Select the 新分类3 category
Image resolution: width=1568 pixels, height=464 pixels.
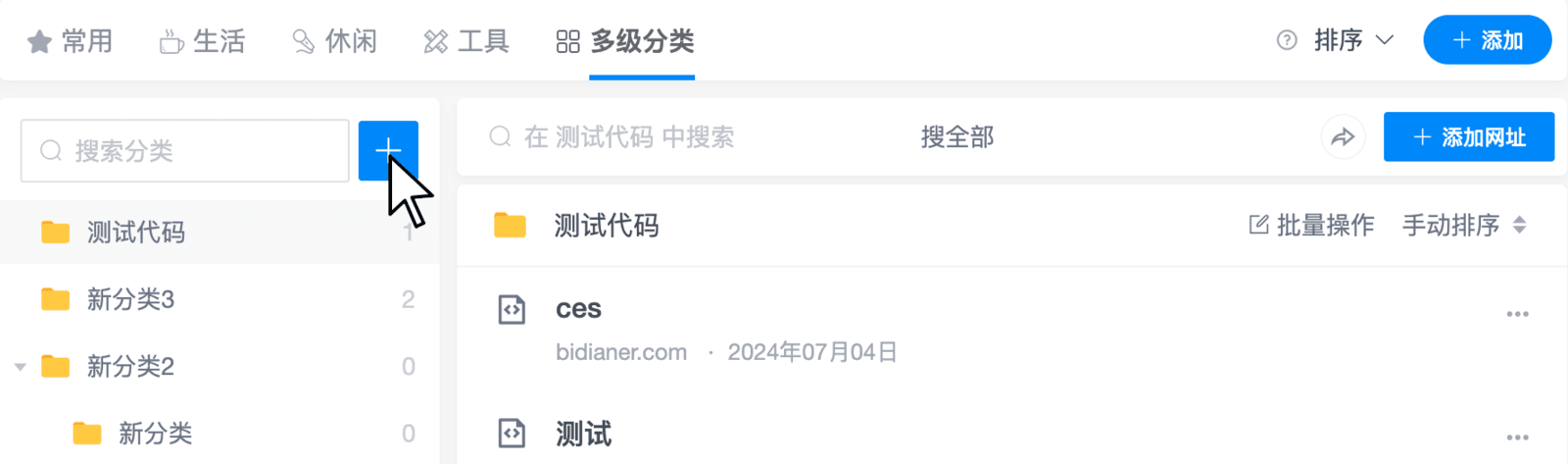220,299
